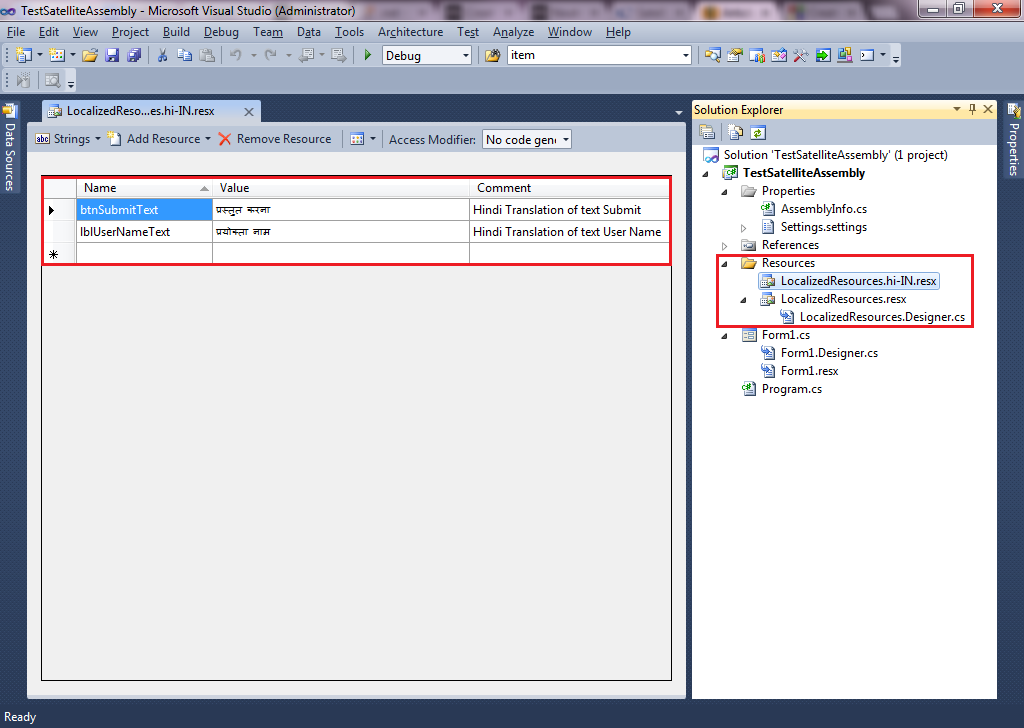Open the Build menu
The image size is (1024, 728).
pyautogui.click(x=176, y=32)
